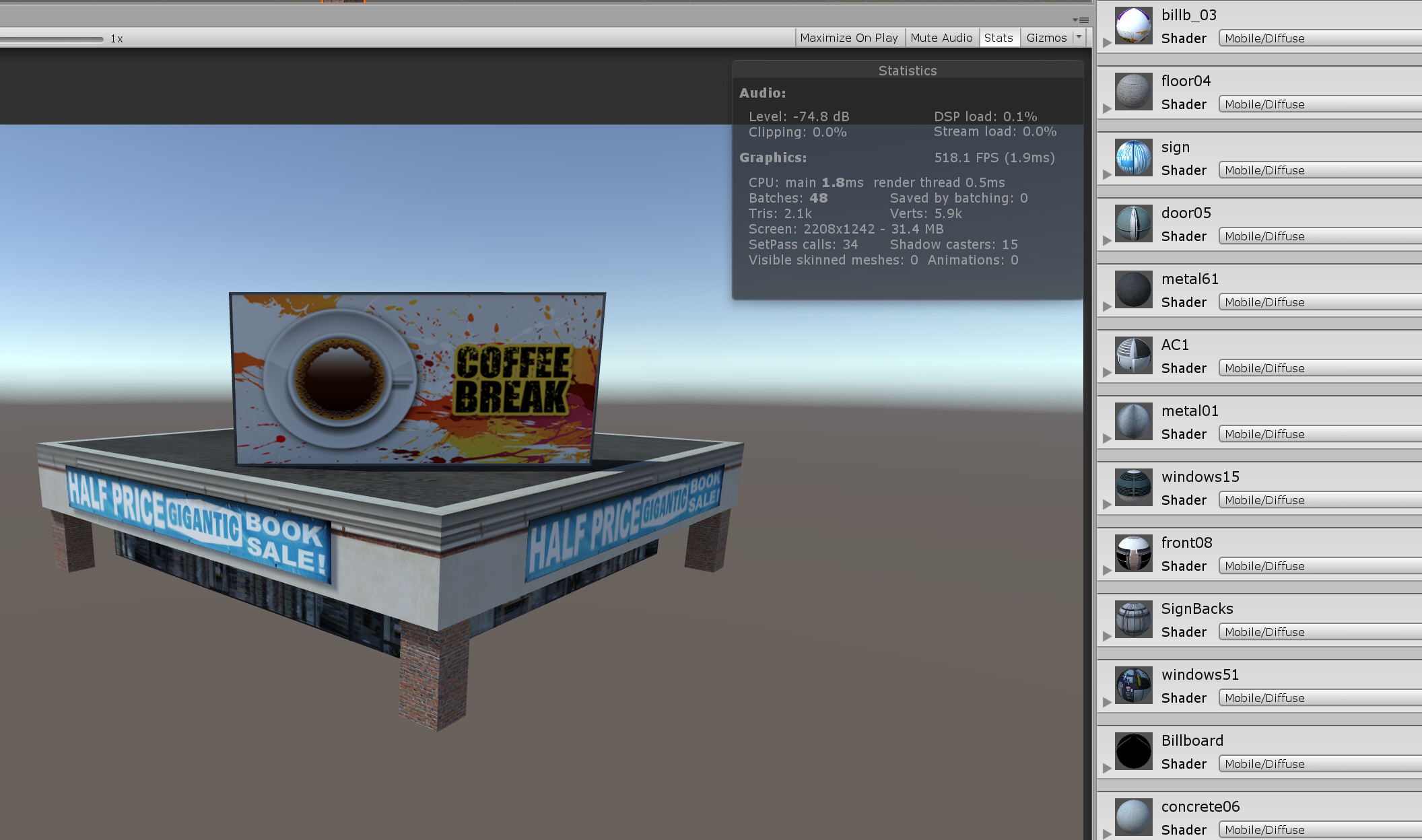Screen dimensions: 1422x840
Task: Click the windows15 material preview sphere
Action: (x=1132, y=487)
